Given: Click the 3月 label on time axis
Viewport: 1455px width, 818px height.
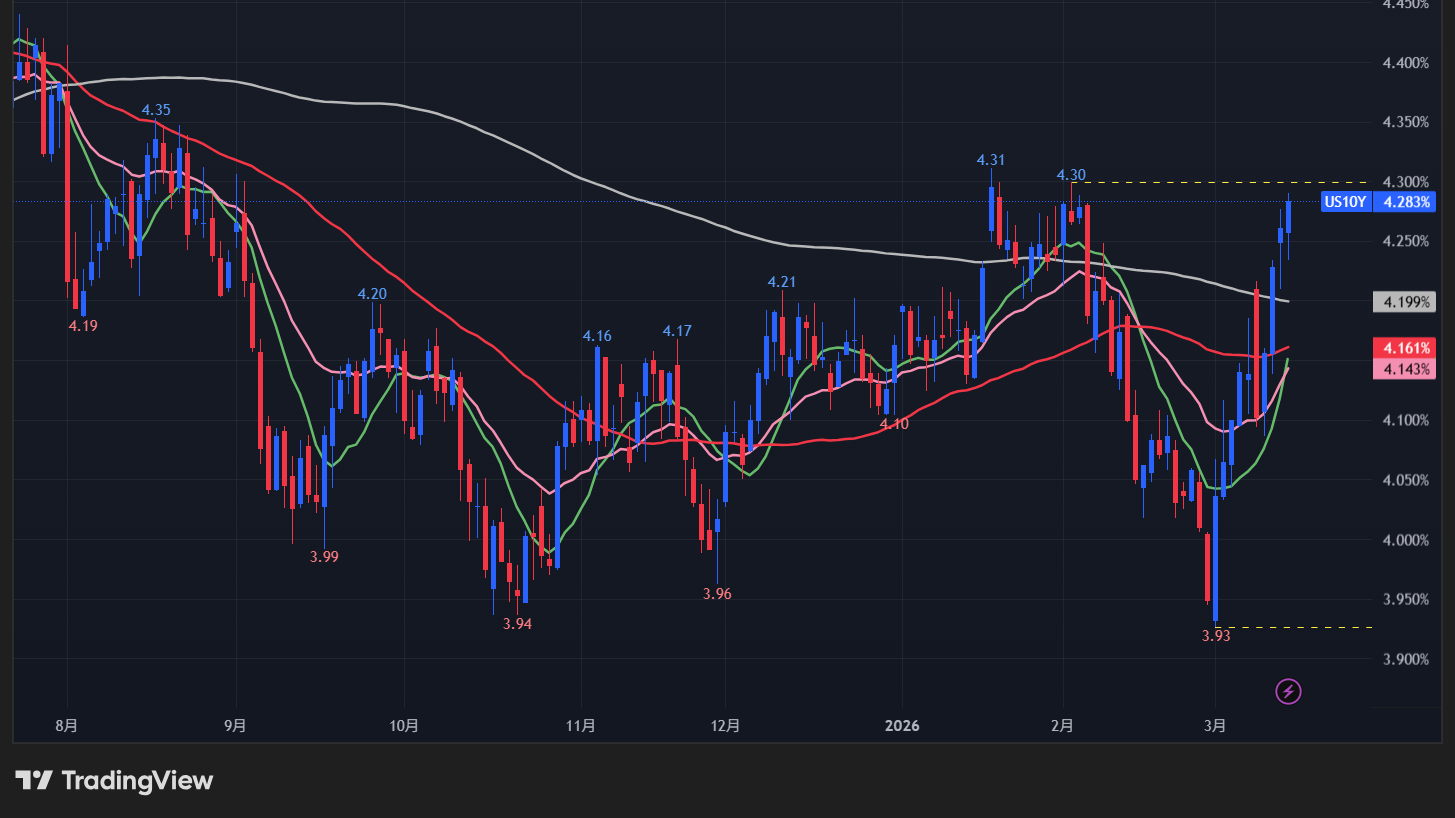Looking at the screenshot, I should pyautogui.click(x=1215, y=725).
